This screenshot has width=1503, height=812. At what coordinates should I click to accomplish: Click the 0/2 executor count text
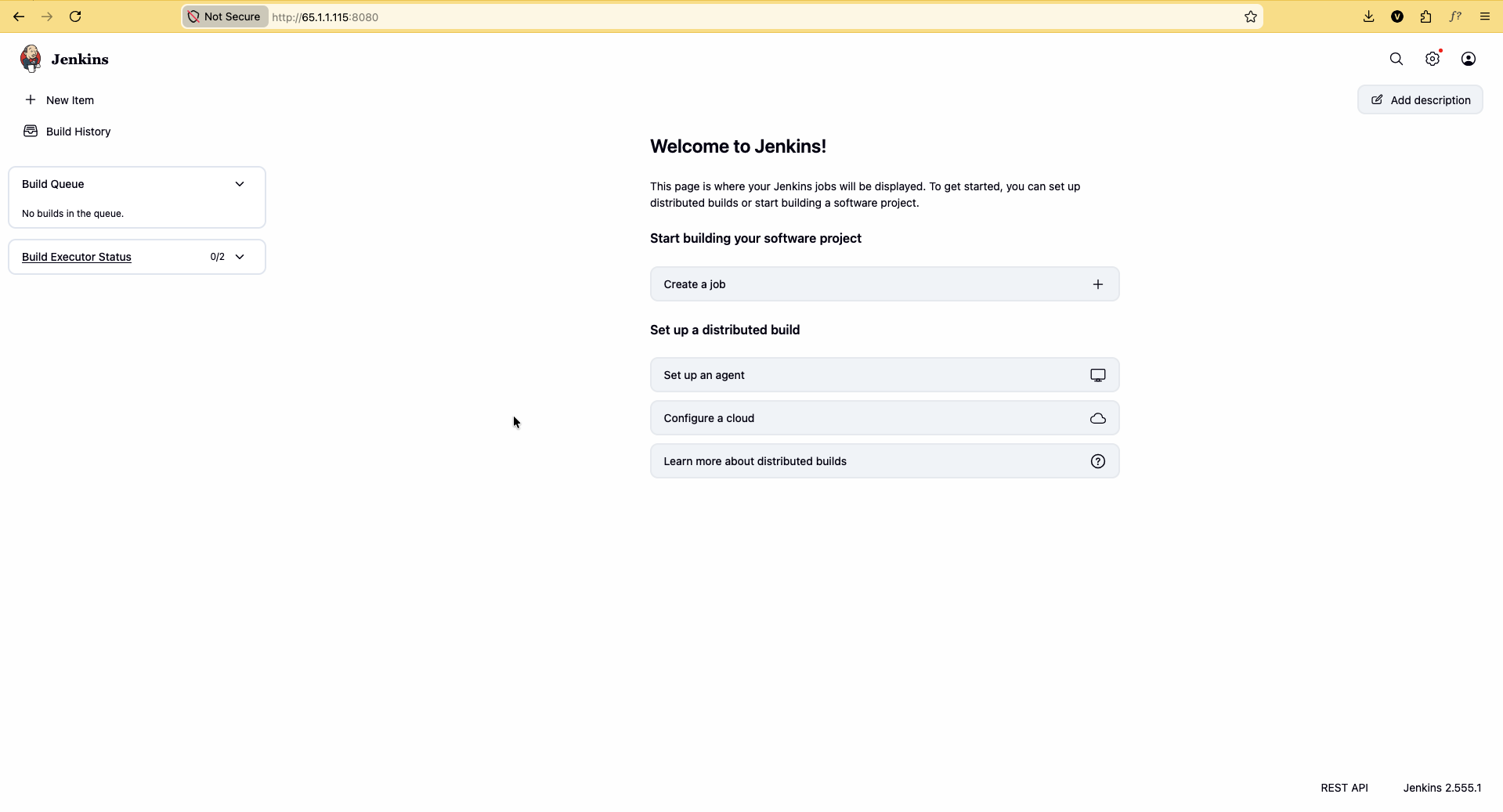pyautogui.click(x=218, y=257)
